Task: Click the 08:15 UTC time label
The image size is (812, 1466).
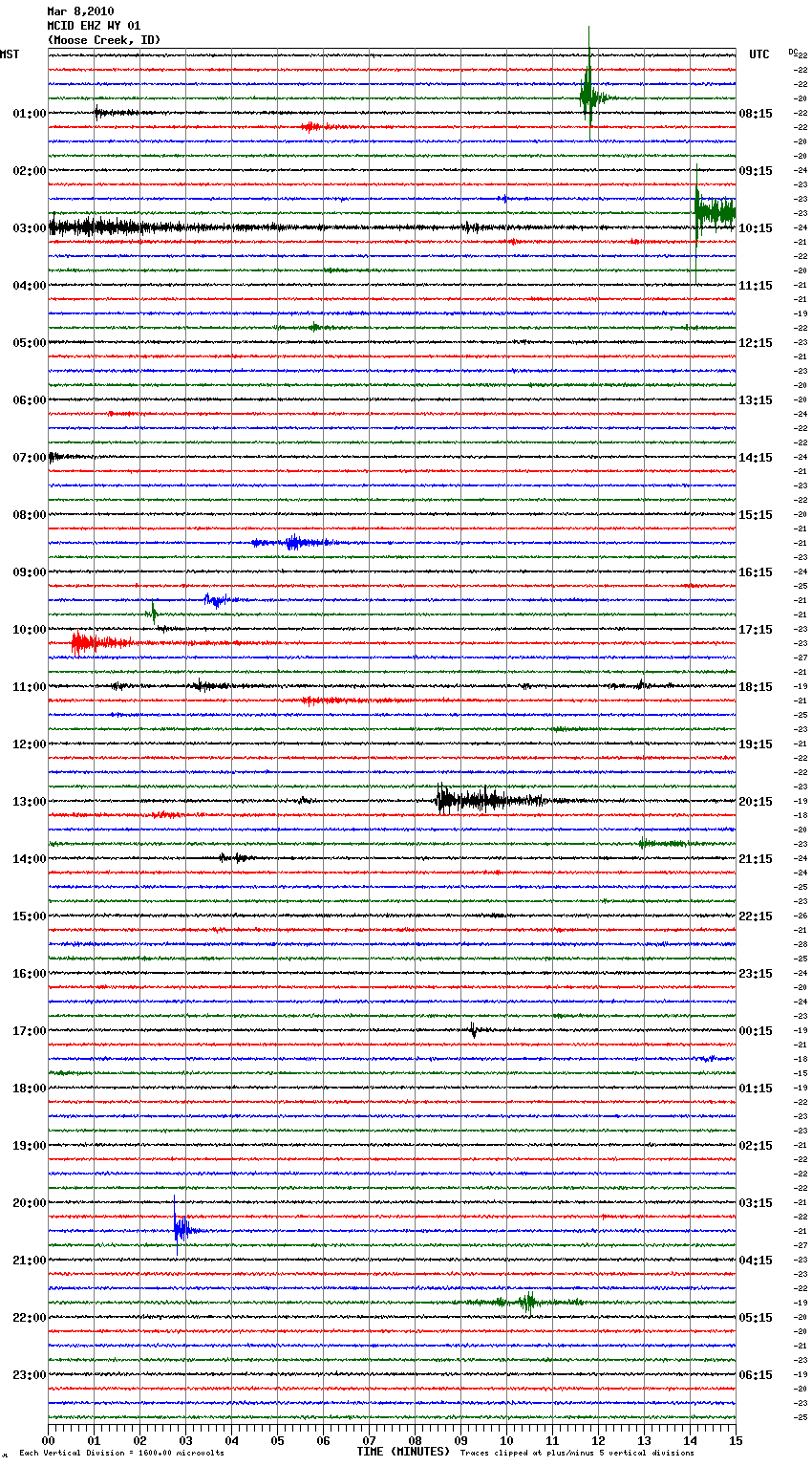Action: [756, 114]
